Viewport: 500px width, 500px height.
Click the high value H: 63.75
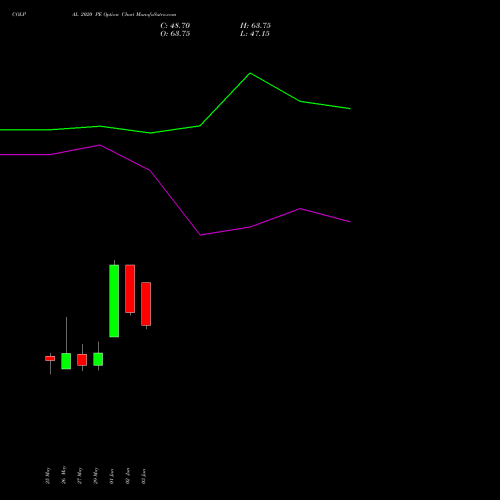pos(255,26)
